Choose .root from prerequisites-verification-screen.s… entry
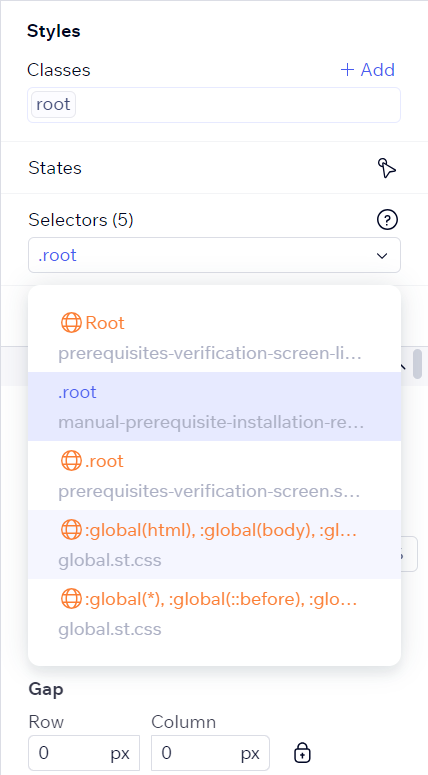428x775 pixels. click(x=214, y=475)
